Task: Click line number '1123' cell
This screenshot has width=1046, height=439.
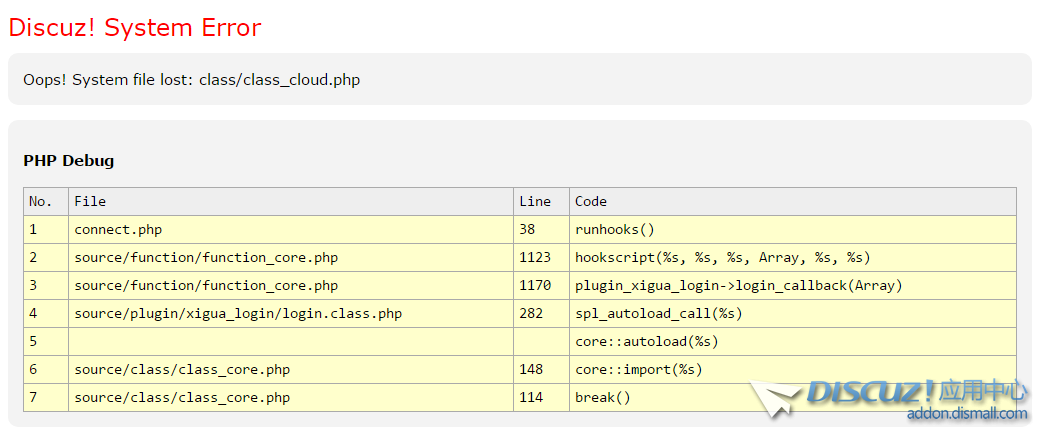Action: 541,258
